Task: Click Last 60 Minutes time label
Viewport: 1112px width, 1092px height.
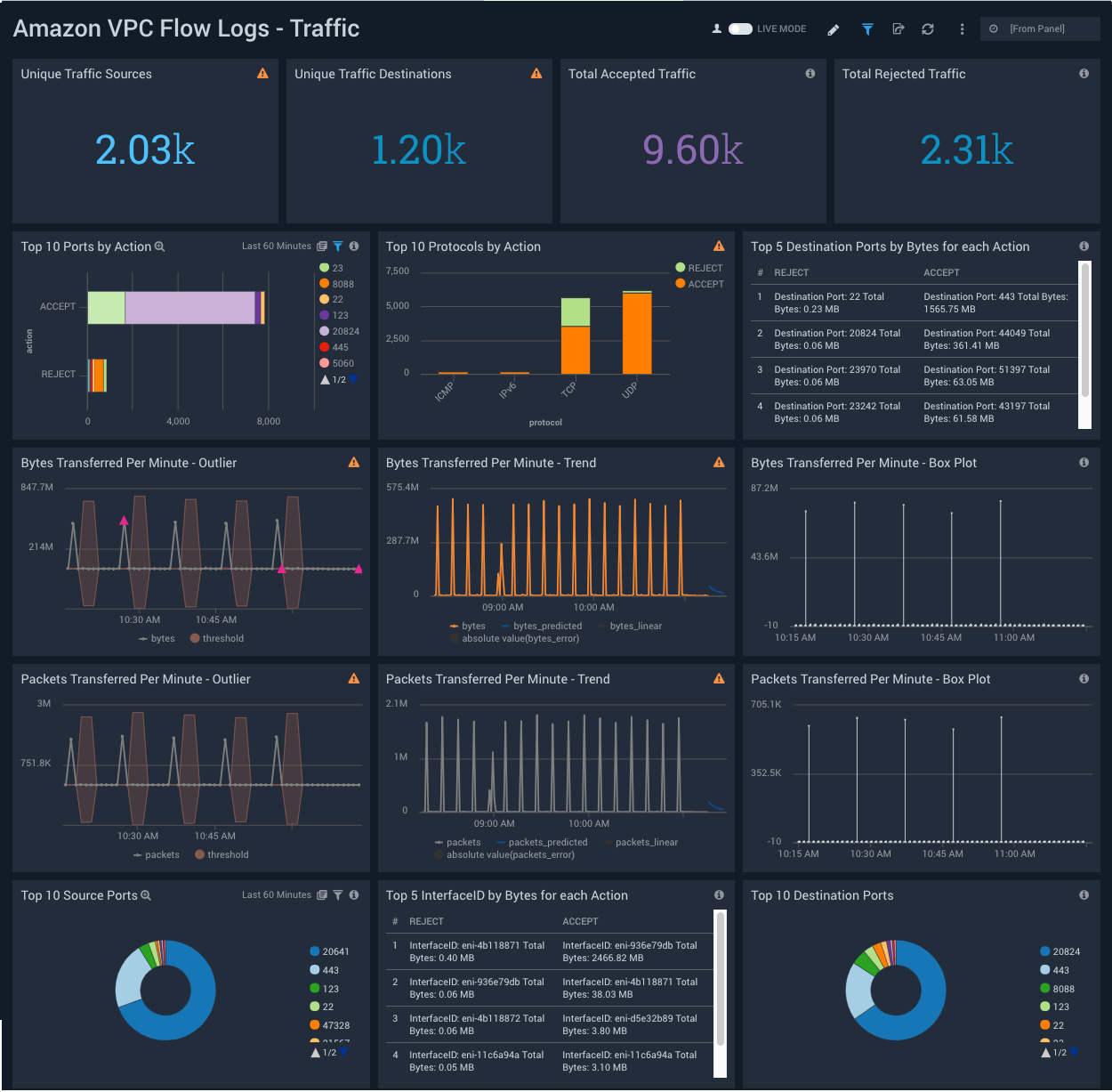Action: (x=276, y=246)
